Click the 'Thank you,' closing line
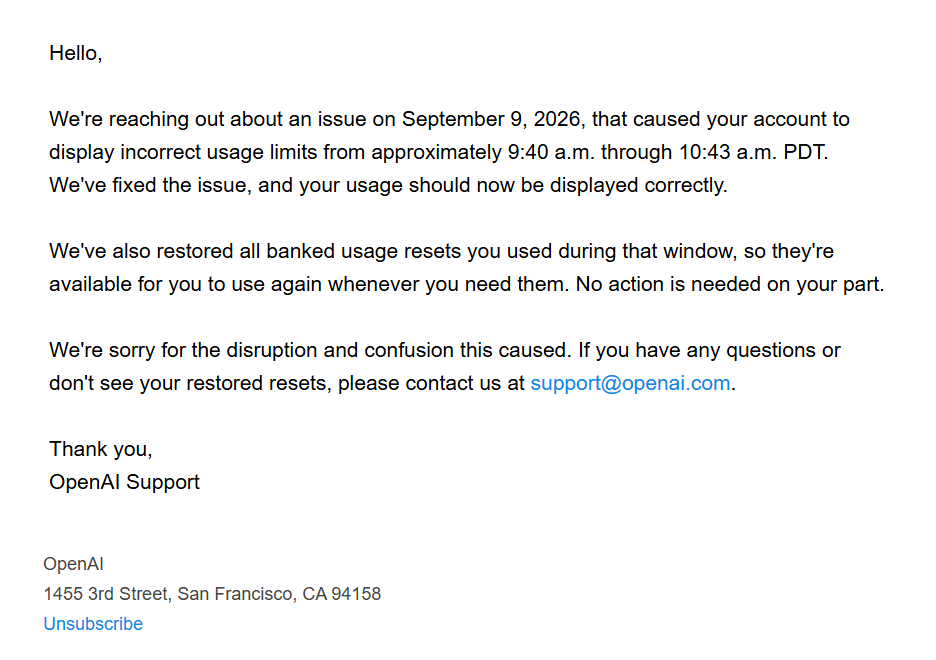Viewport: 936px width, 660px height. click(x=101, y=449)
